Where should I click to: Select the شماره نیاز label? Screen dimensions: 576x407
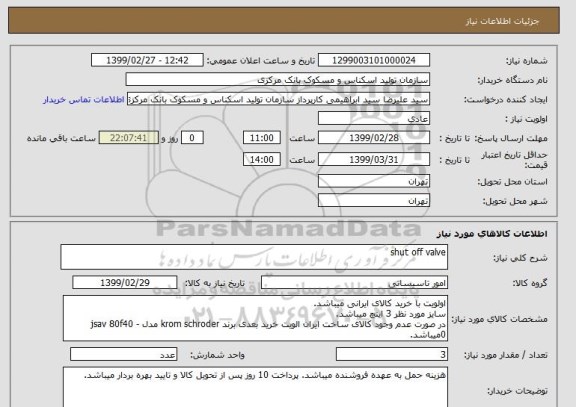point(527,61)
